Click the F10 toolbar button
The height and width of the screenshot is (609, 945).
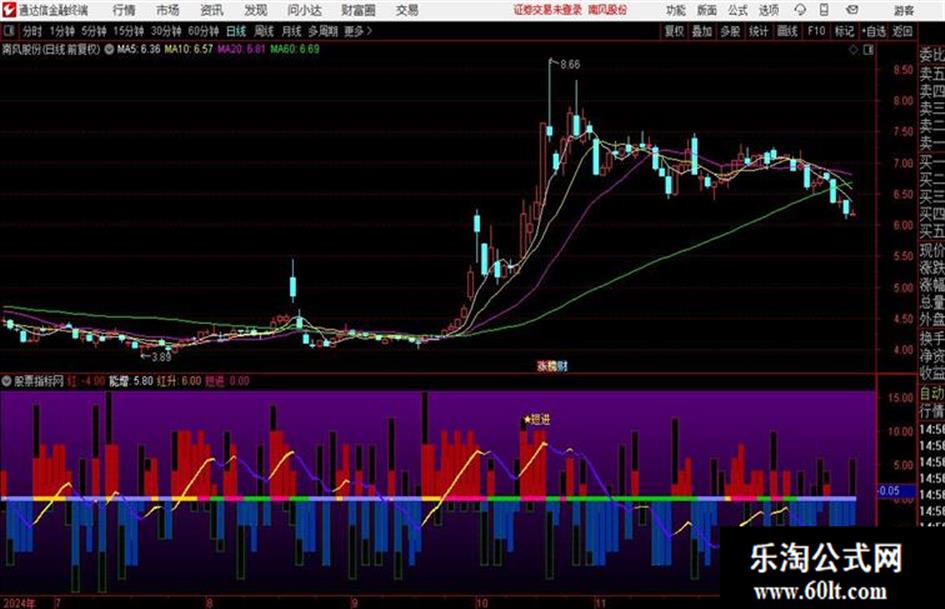[816, 31]
